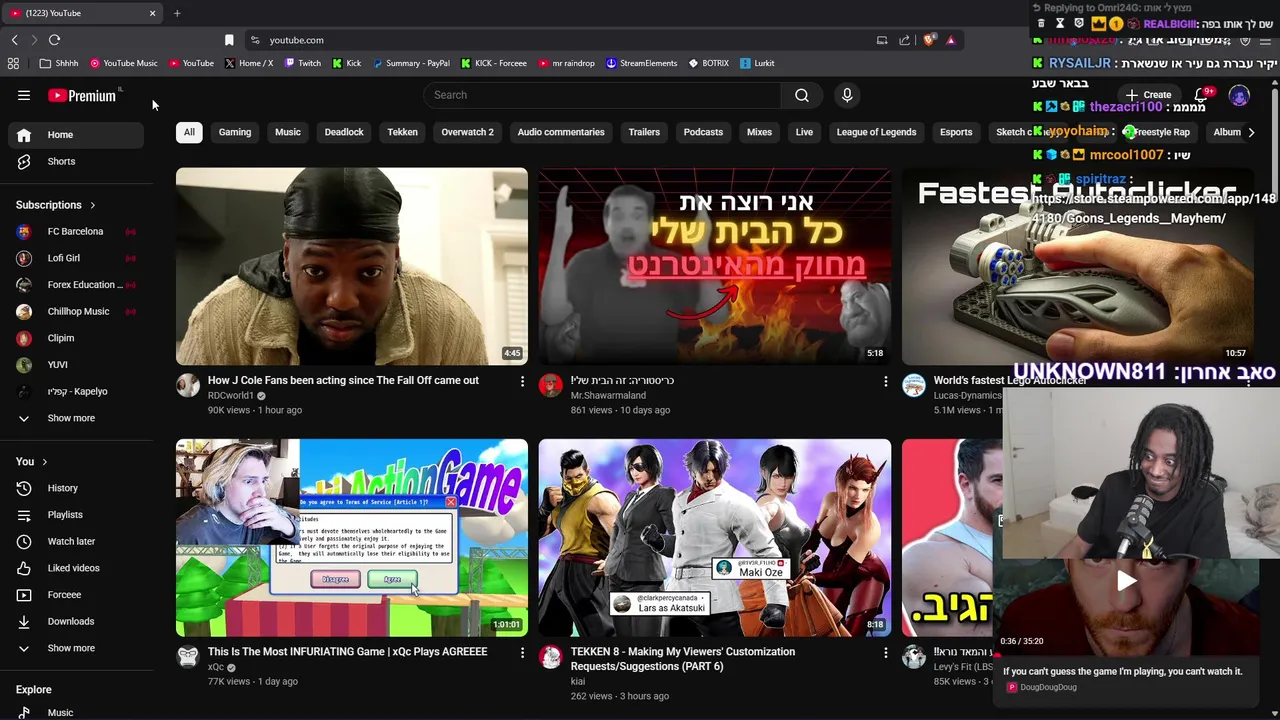Open History in the sidebar
Image resolution: width=1280 pixels, height=720 pixels.
[x=76, y=488]
